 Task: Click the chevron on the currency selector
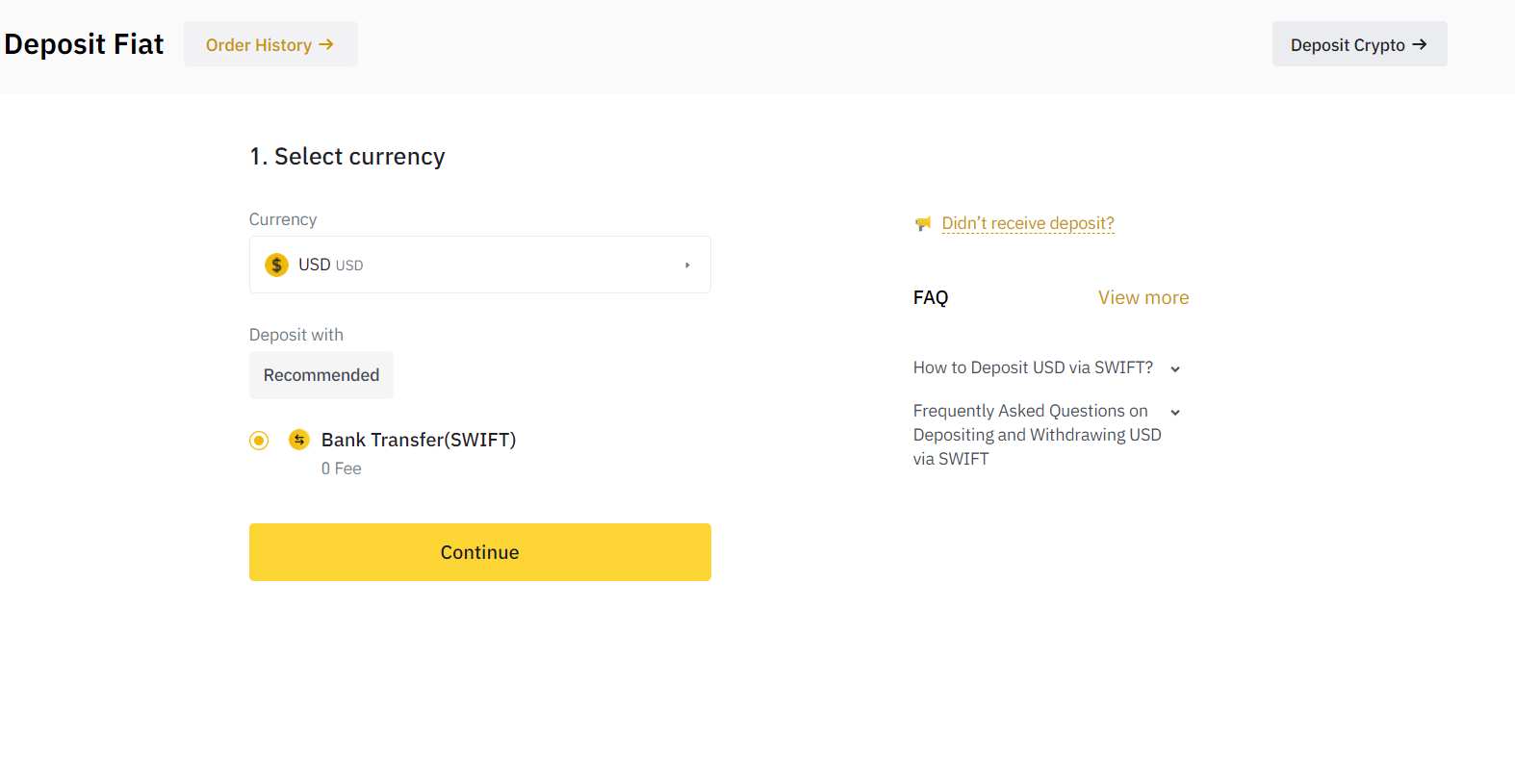686,265
